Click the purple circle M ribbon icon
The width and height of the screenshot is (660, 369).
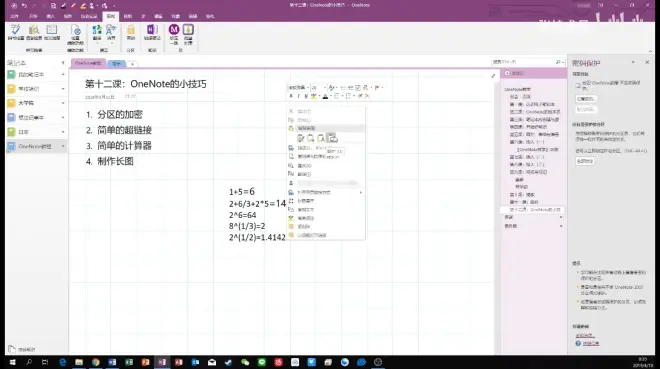click(x=174, y=29)
